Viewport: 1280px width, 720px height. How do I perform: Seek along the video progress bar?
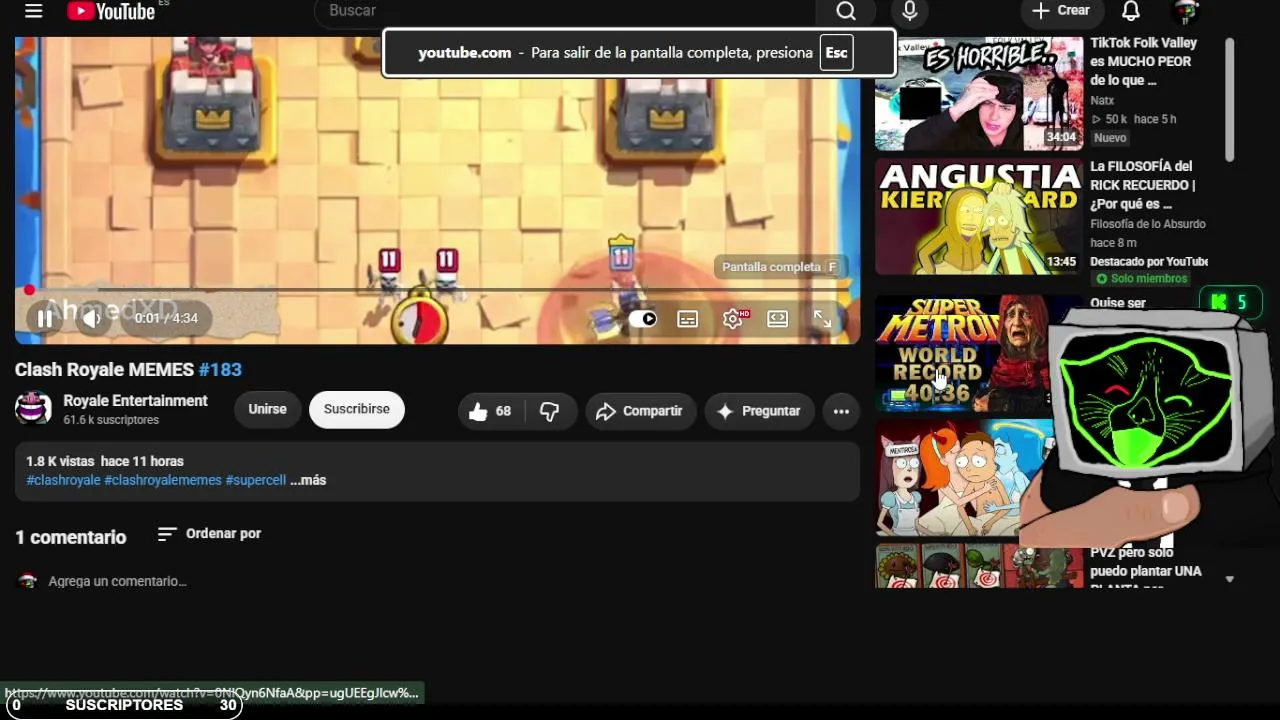tap(437, 290)
